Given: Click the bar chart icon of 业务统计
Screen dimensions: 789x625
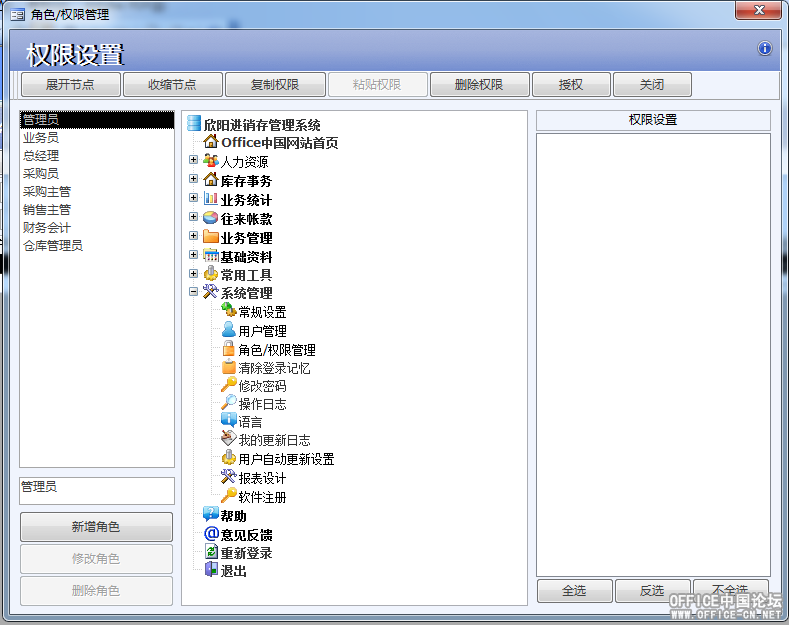Looking at the screenshot, I should (211, 199).
